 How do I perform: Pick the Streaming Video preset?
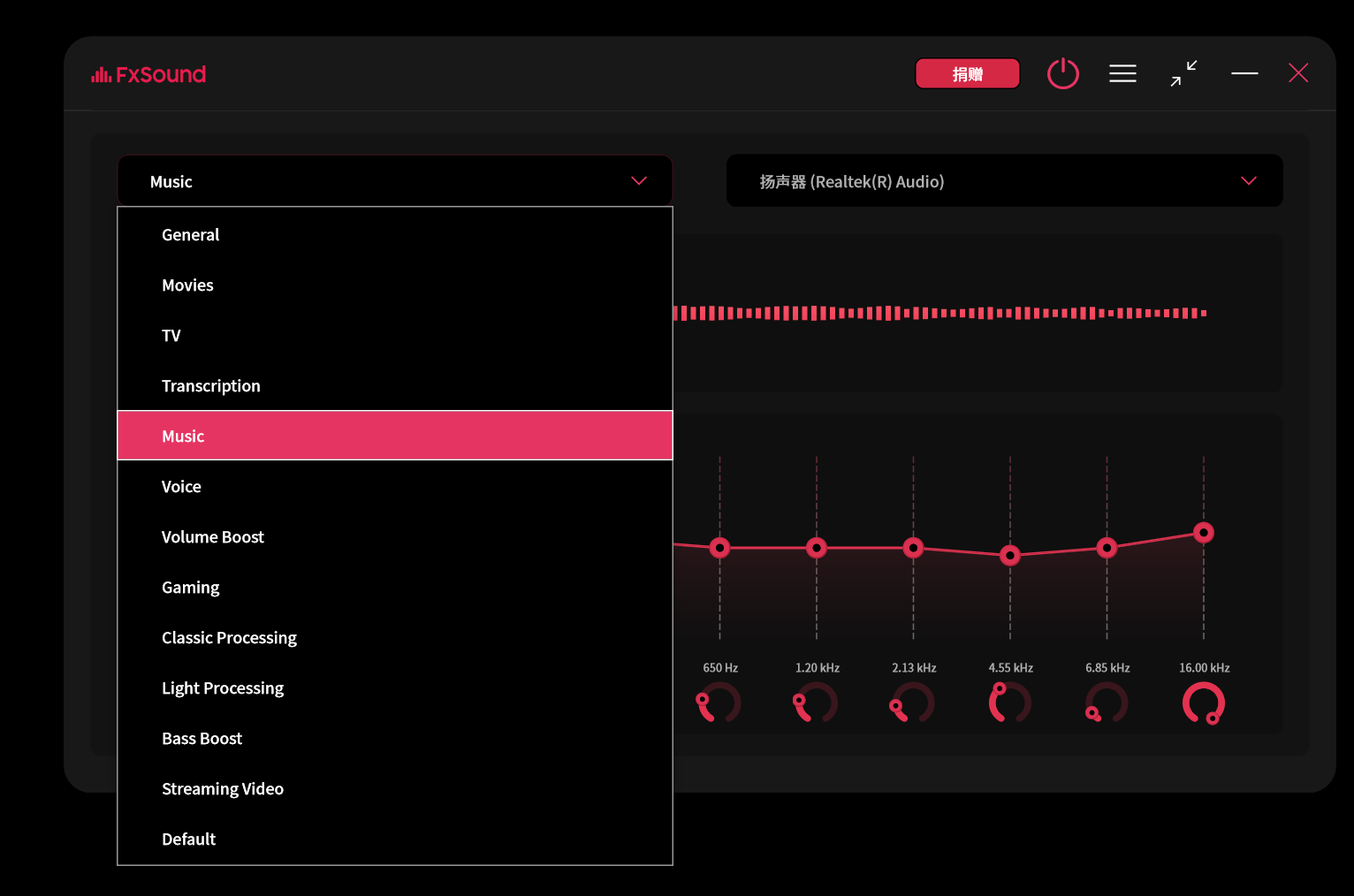(395, 788)
